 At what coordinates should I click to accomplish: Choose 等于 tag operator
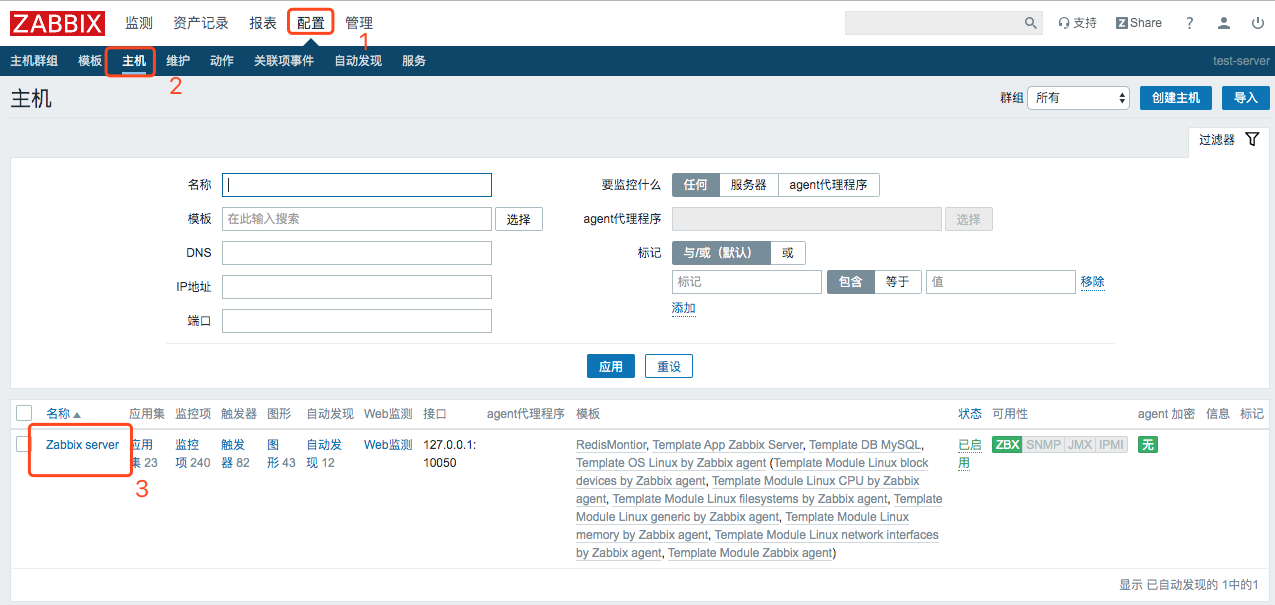click(x=898, y=282)
